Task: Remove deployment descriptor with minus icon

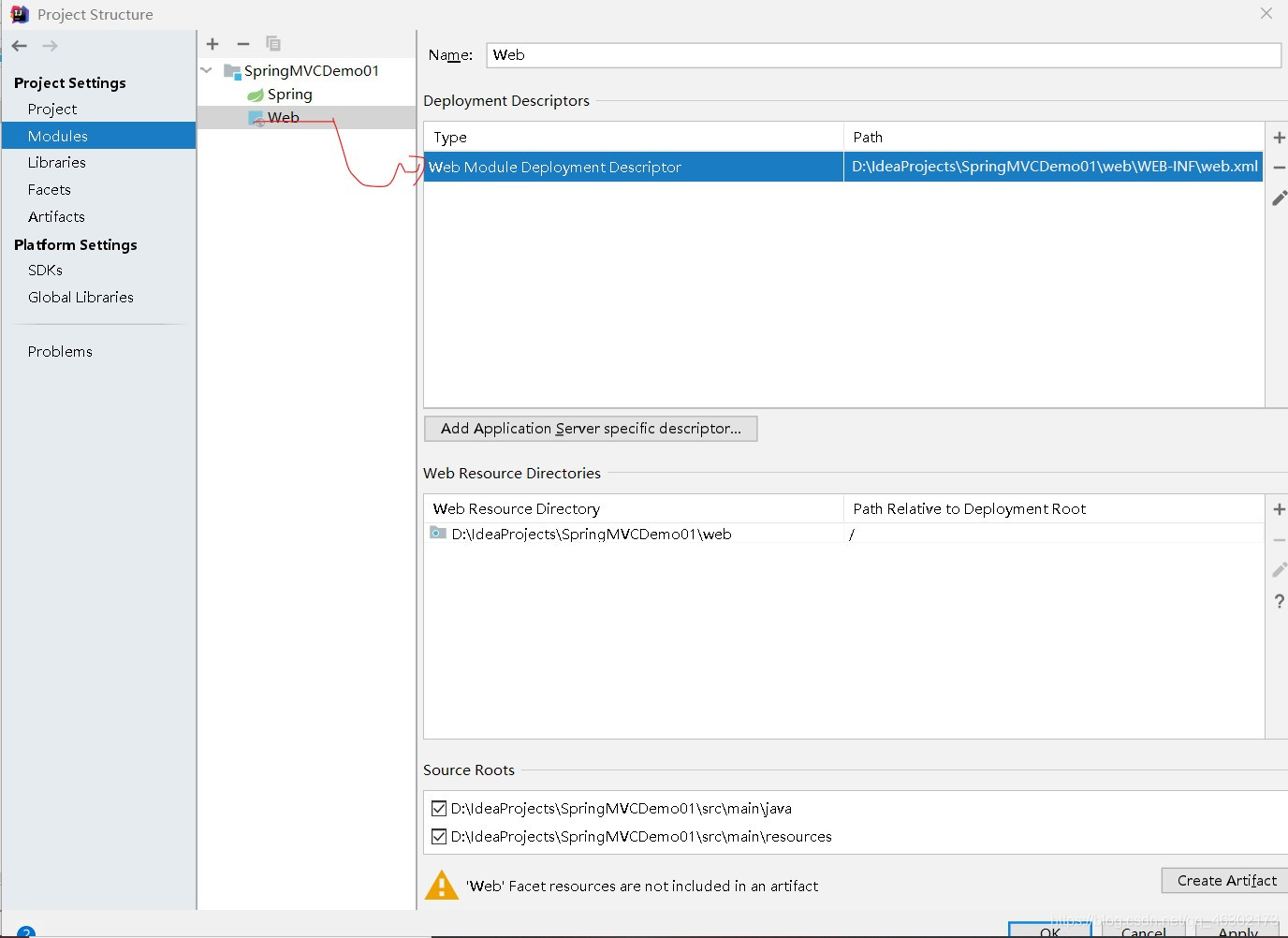Action: (1279, 168)
